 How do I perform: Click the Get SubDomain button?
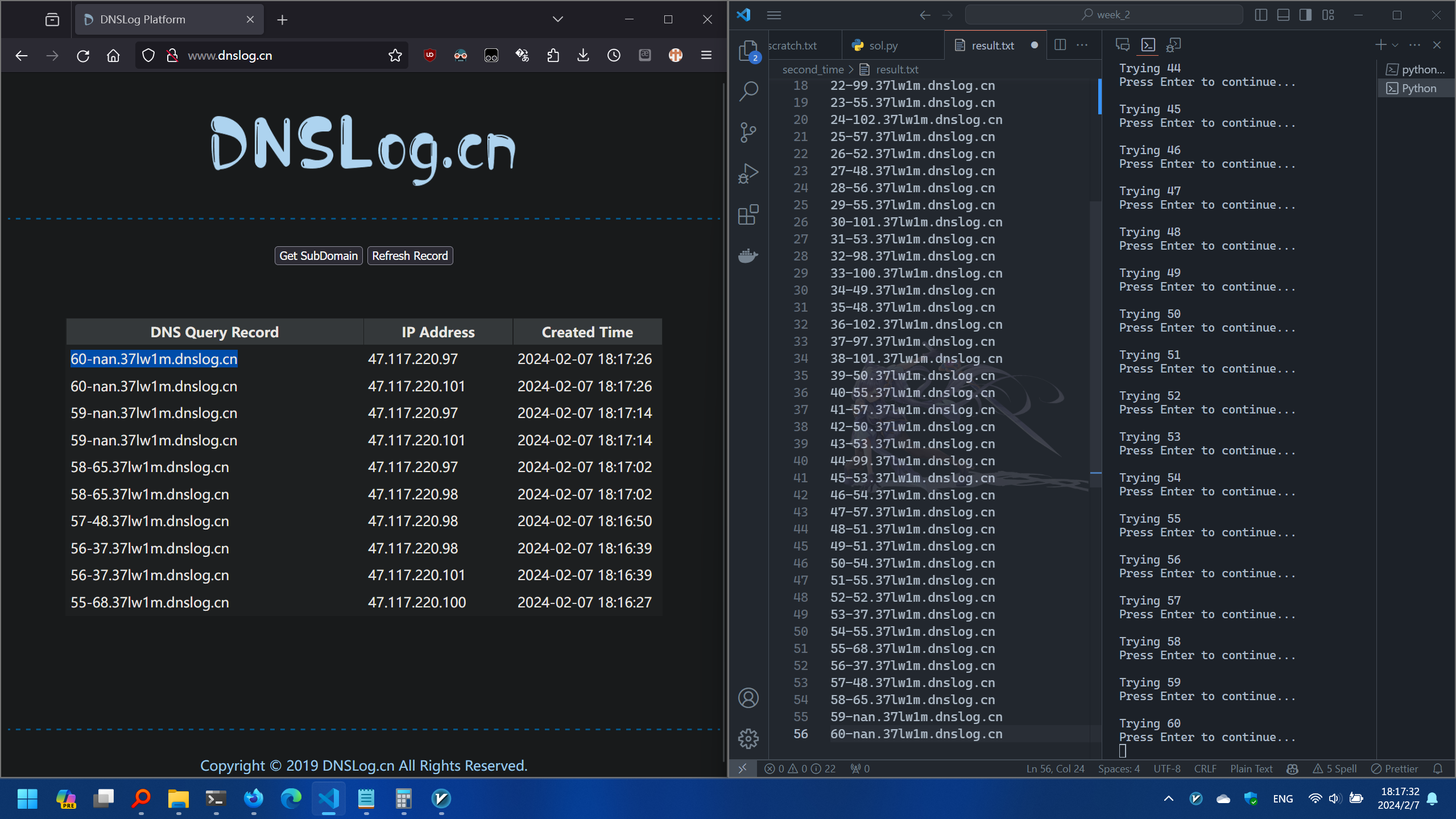point(318,256)
